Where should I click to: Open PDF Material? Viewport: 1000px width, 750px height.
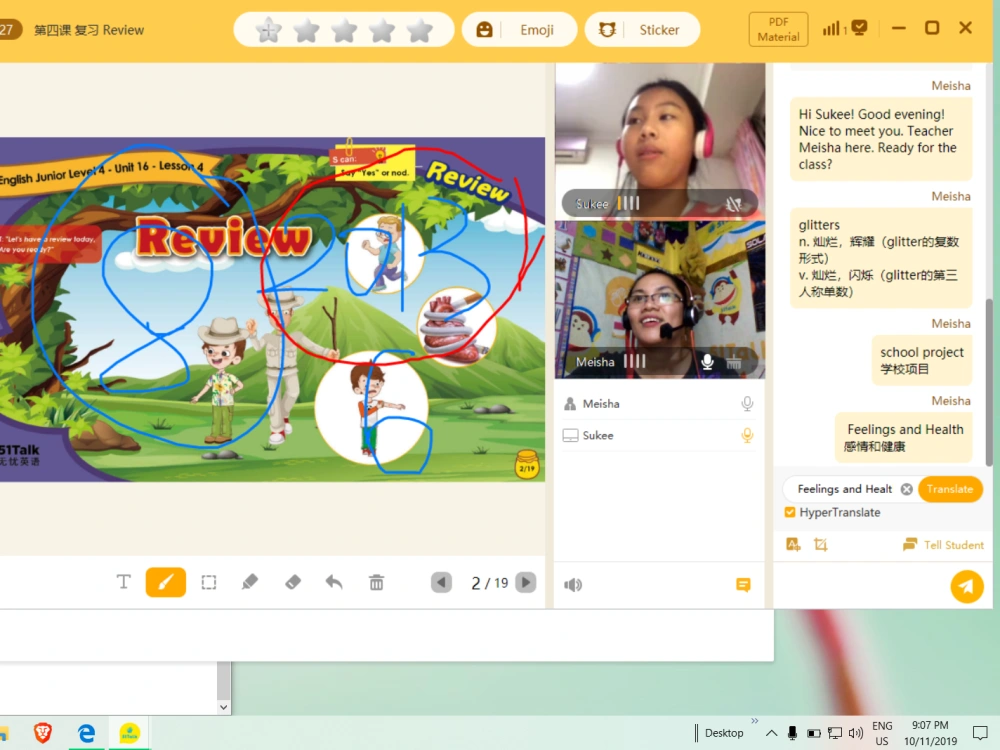point(778,29)
